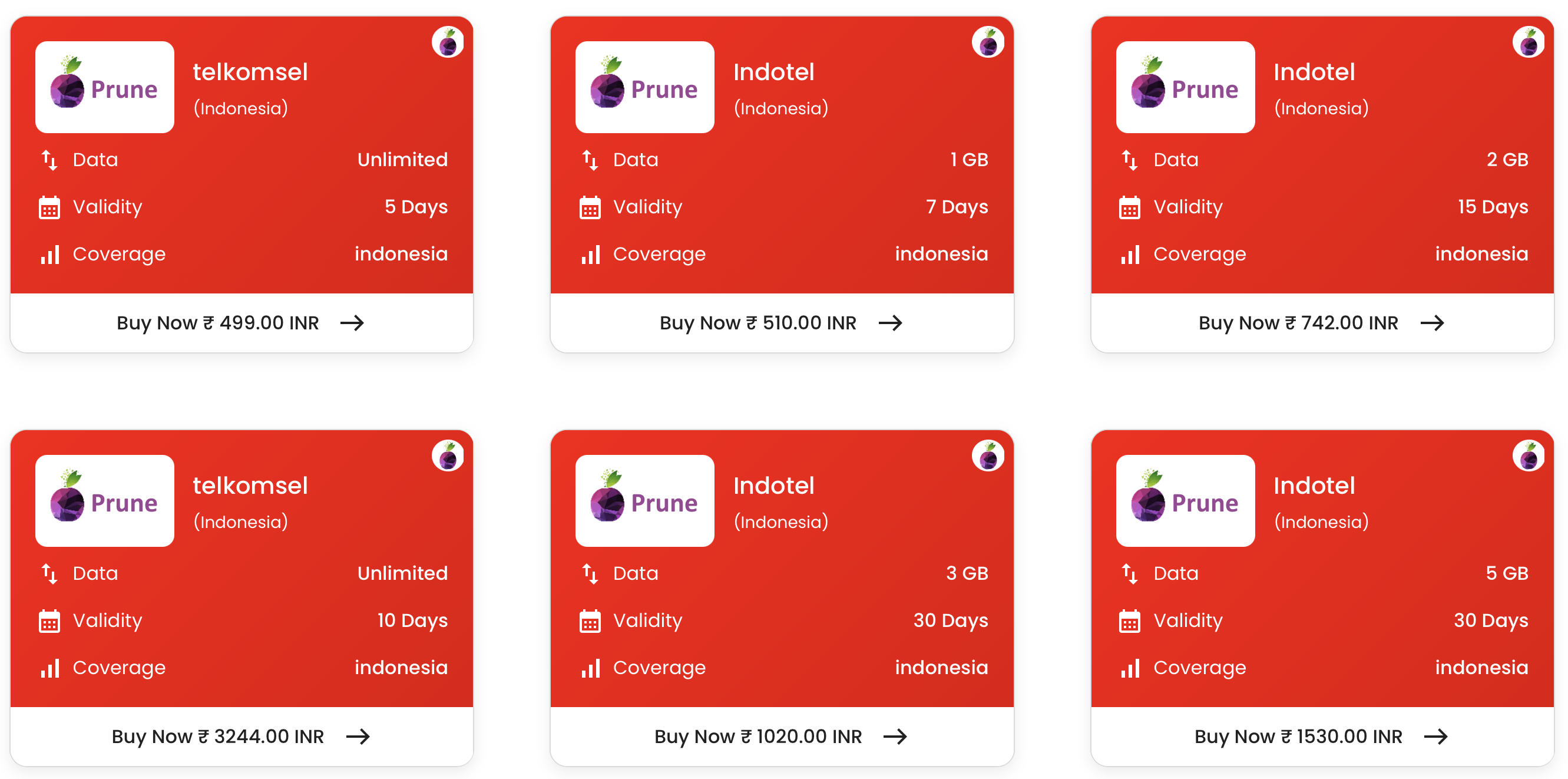Image resolution: width=1568 pixels, height=779 pixels.
Task: Tap Buy Now ₹ 1530.00 INR
Action: tap(1321, 737)
